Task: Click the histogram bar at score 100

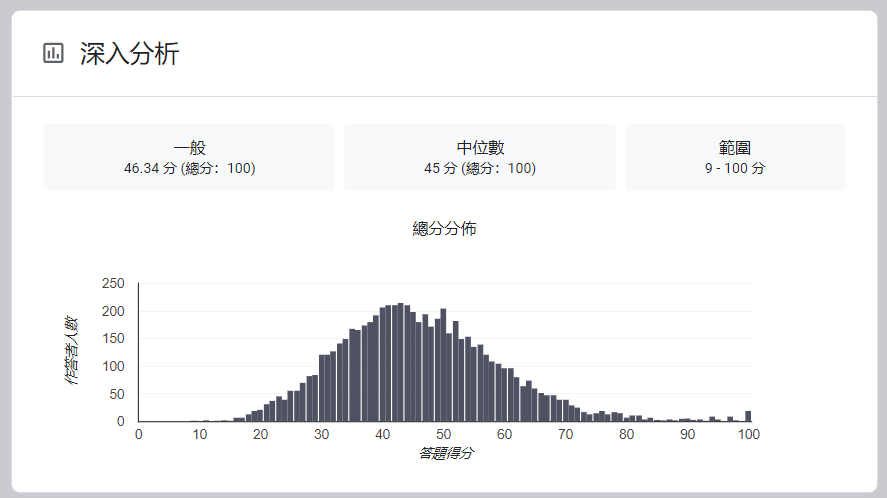Action: (x=748, y=416)
